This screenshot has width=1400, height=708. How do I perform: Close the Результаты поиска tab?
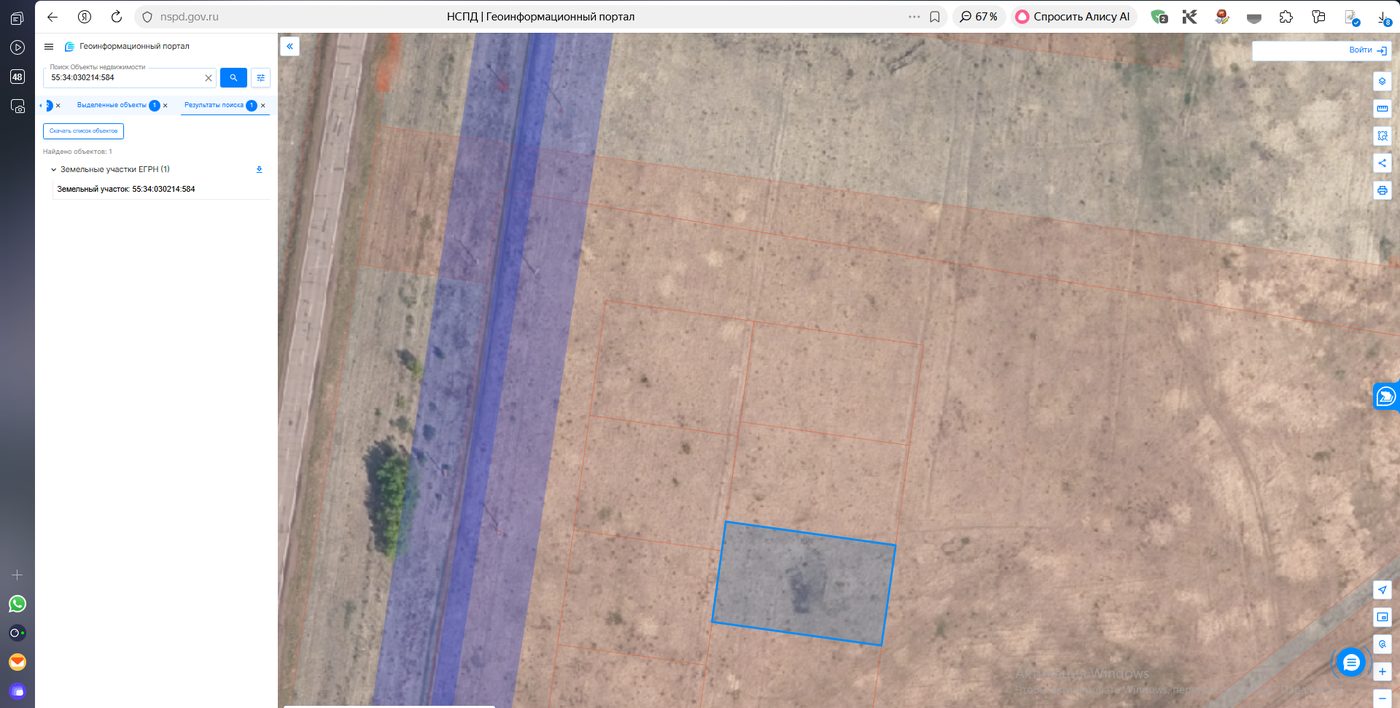point(263,105)
